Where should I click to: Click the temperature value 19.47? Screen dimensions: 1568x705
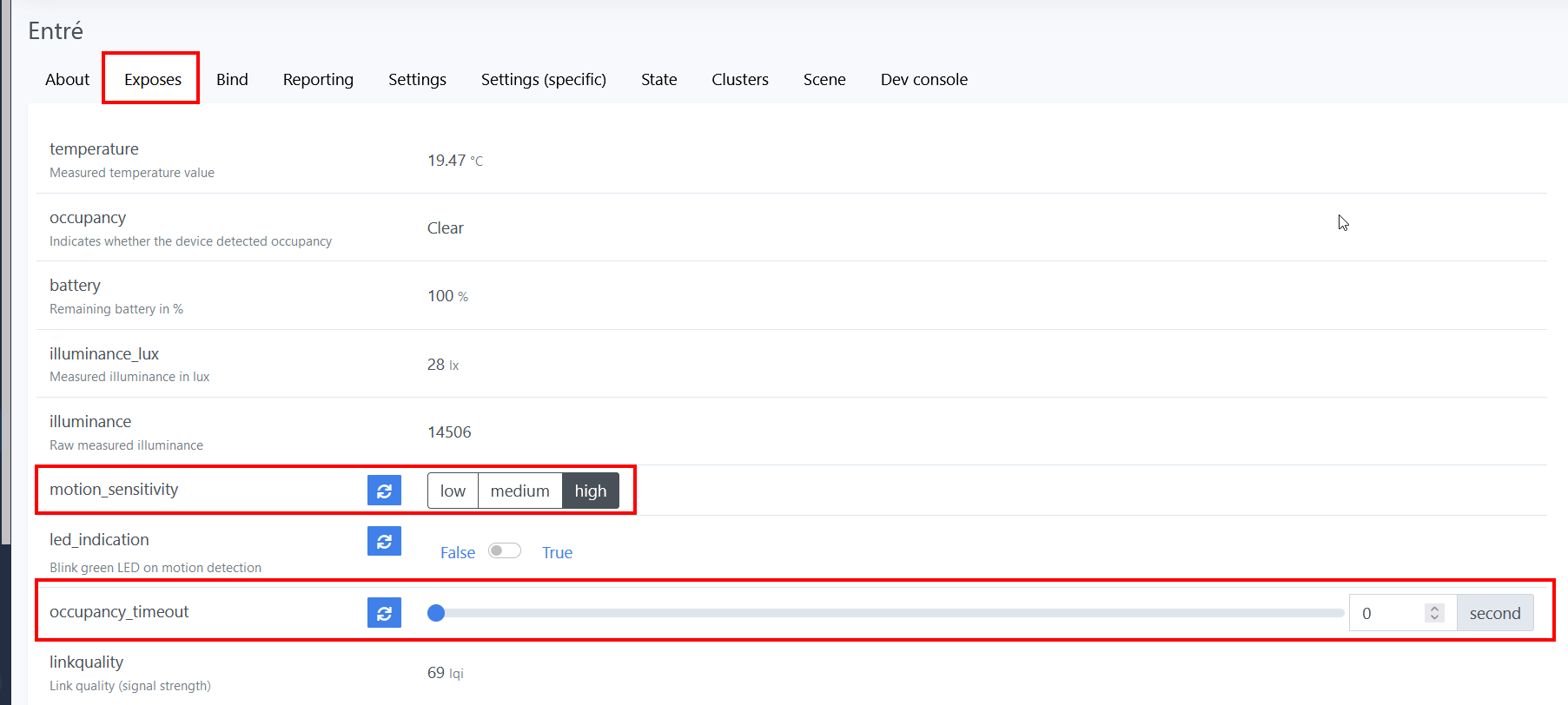tap(447, 161)
